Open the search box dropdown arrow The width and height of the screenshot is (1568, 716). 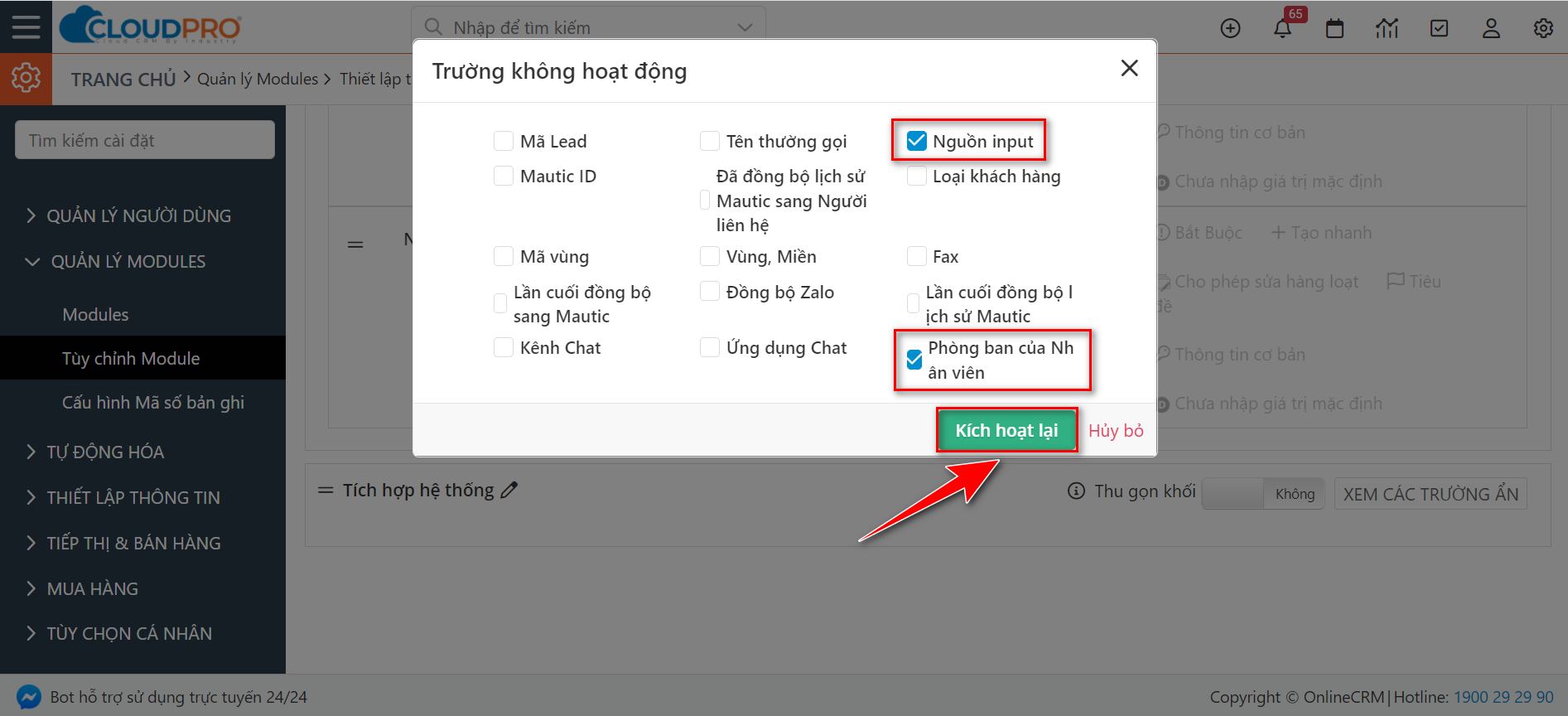[x=745, y=27]
